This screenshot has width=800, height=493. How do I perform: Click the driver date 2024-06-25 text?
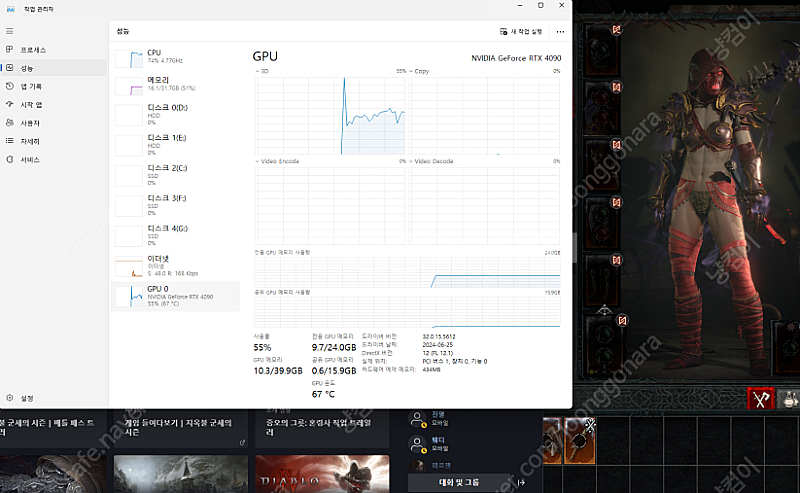437,345
